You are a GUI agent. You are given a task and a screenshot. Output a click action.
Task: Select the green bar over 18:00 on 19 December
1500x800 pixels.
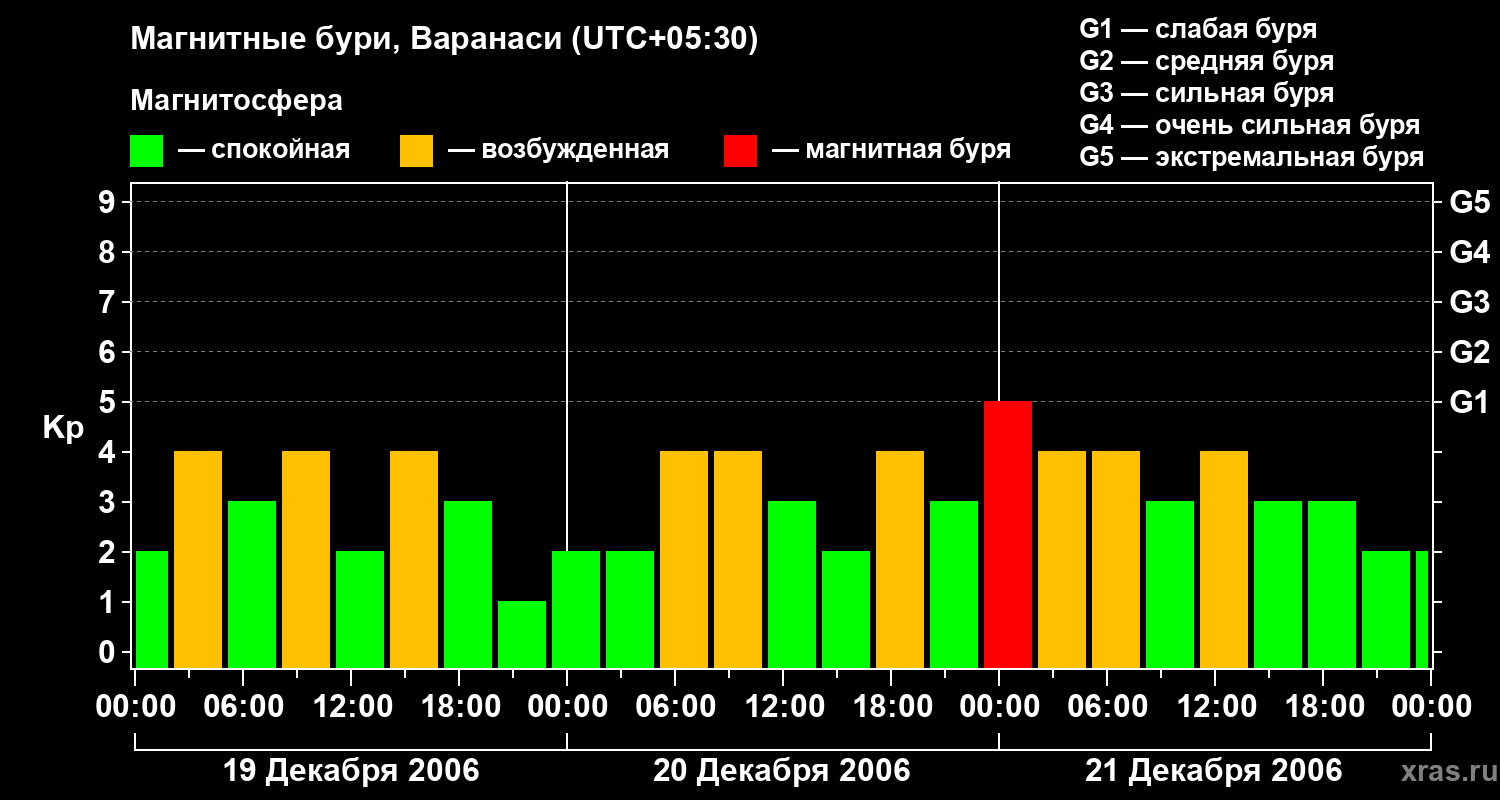click(x=468, y=584)
